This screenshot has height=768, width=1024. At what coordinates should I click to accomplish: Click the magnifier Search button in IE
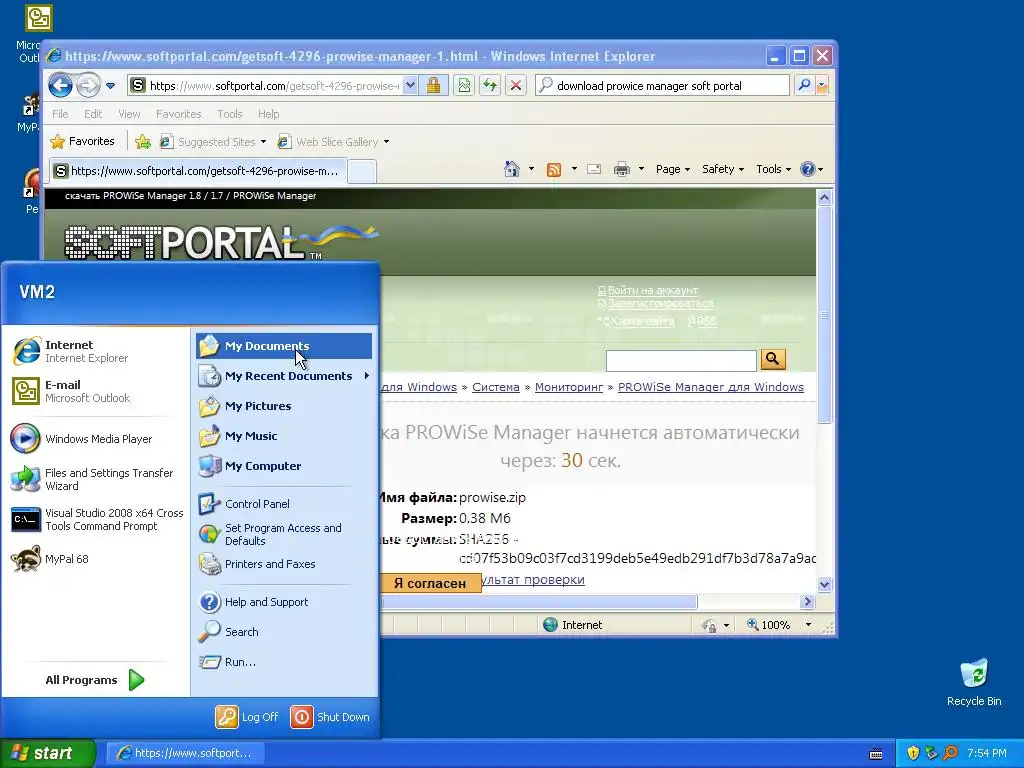point(805,86)
